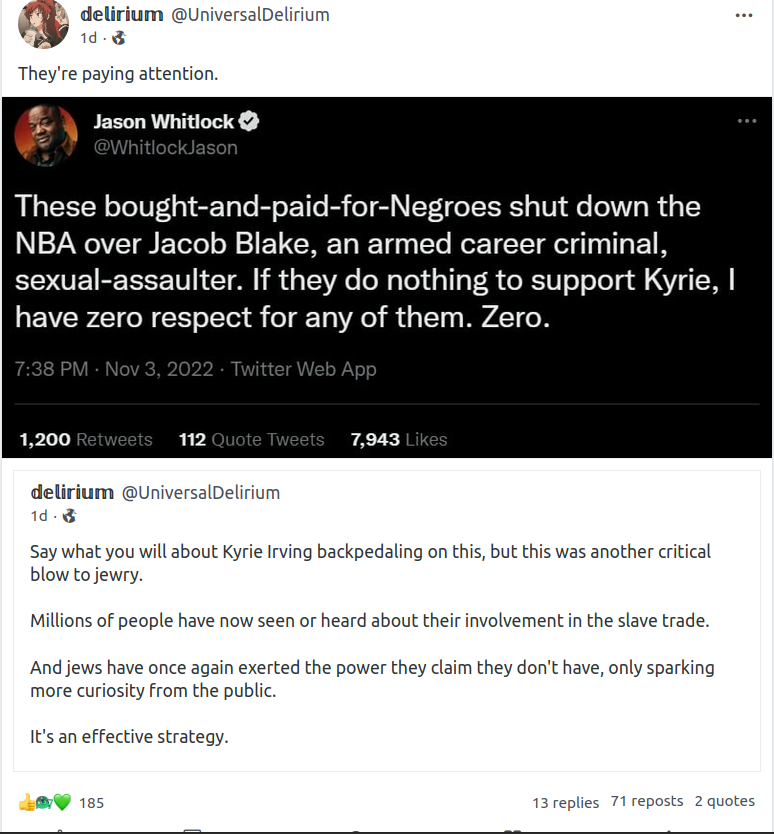Viewport: 774px width, 834px height.
Task: Click the verified badge beside Jason Whitlock
Action: coord(249,122)
